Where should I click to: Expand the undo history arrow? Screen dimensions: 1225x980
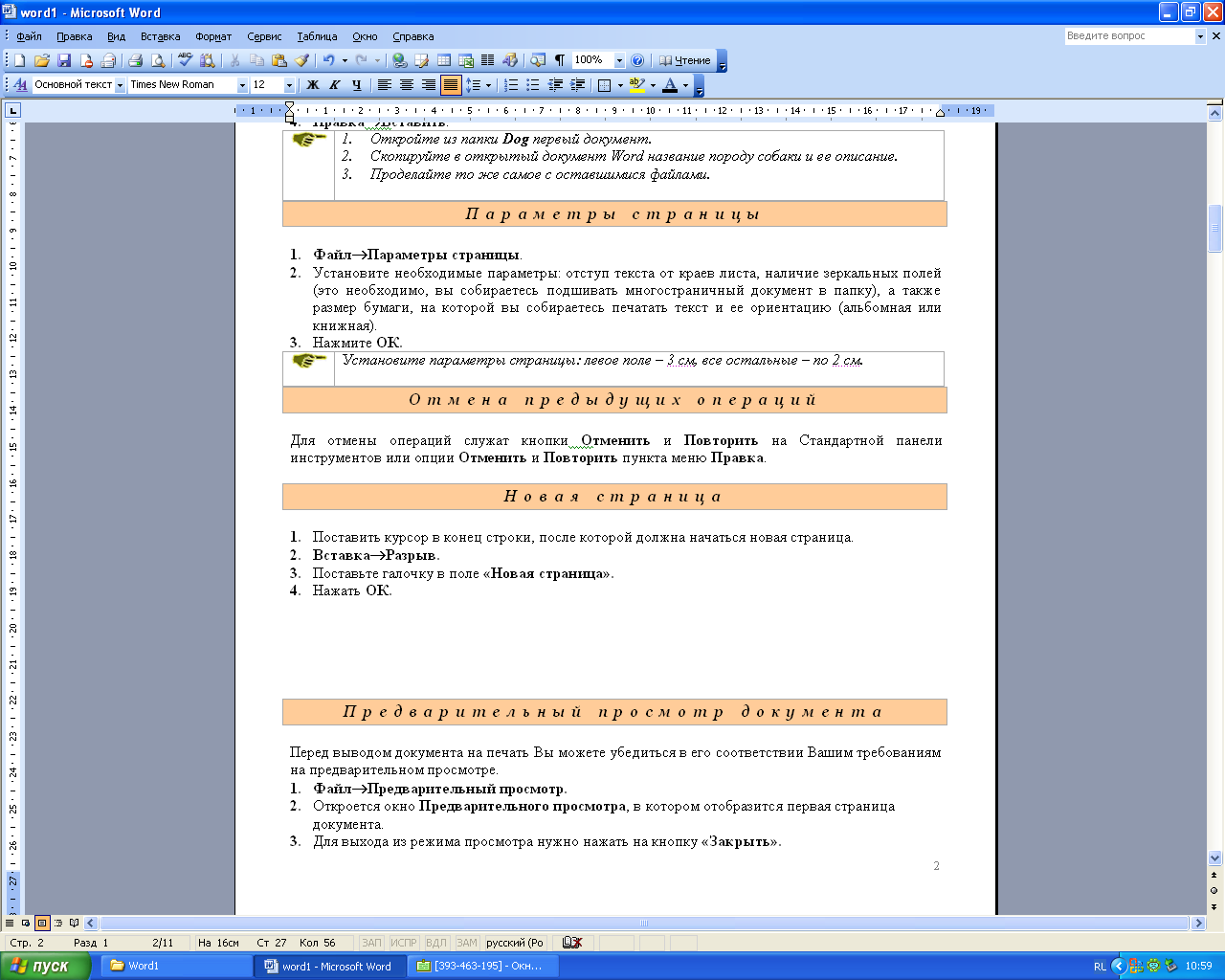click(x=345, y=60)
